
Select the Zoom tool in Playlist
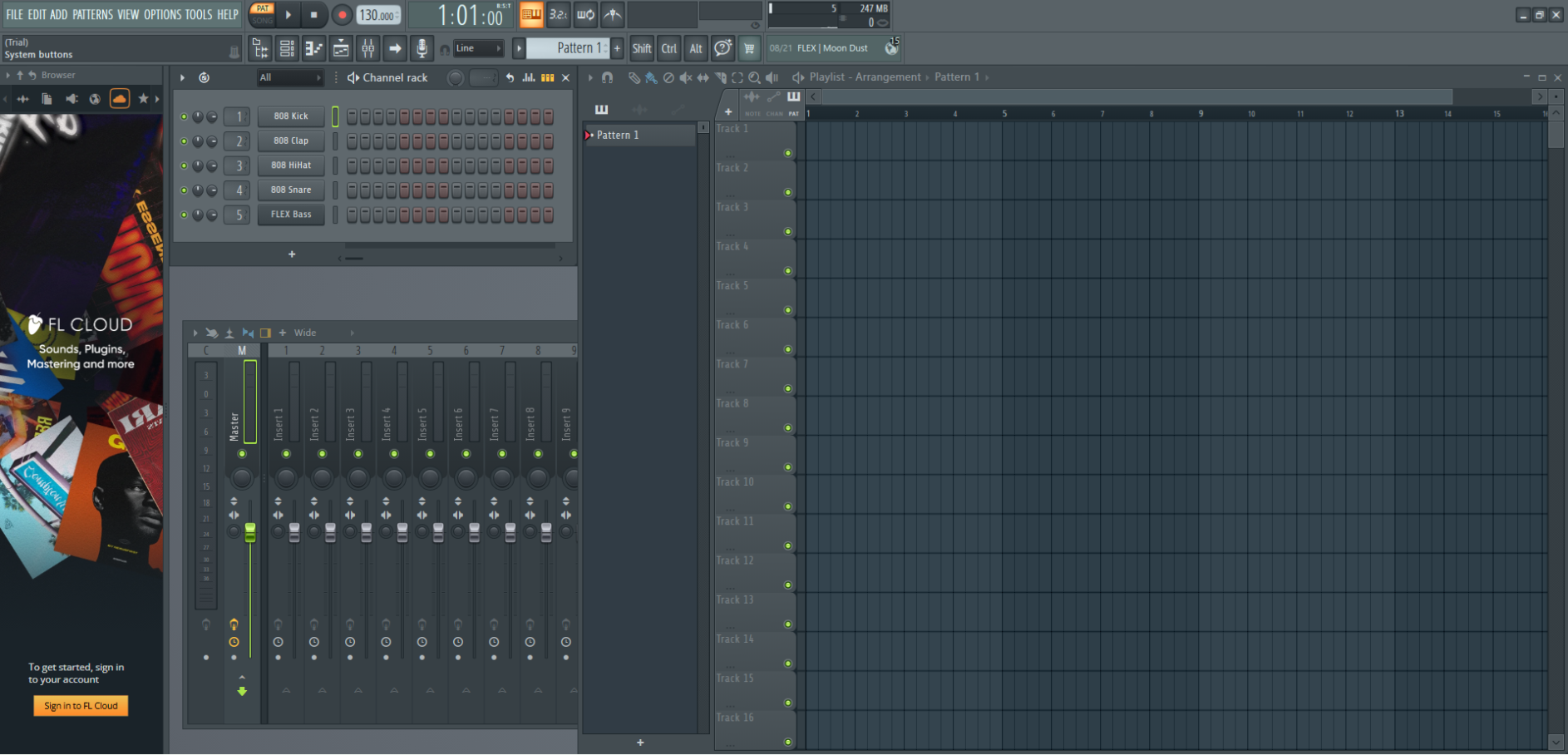click(x=754, y=77)
